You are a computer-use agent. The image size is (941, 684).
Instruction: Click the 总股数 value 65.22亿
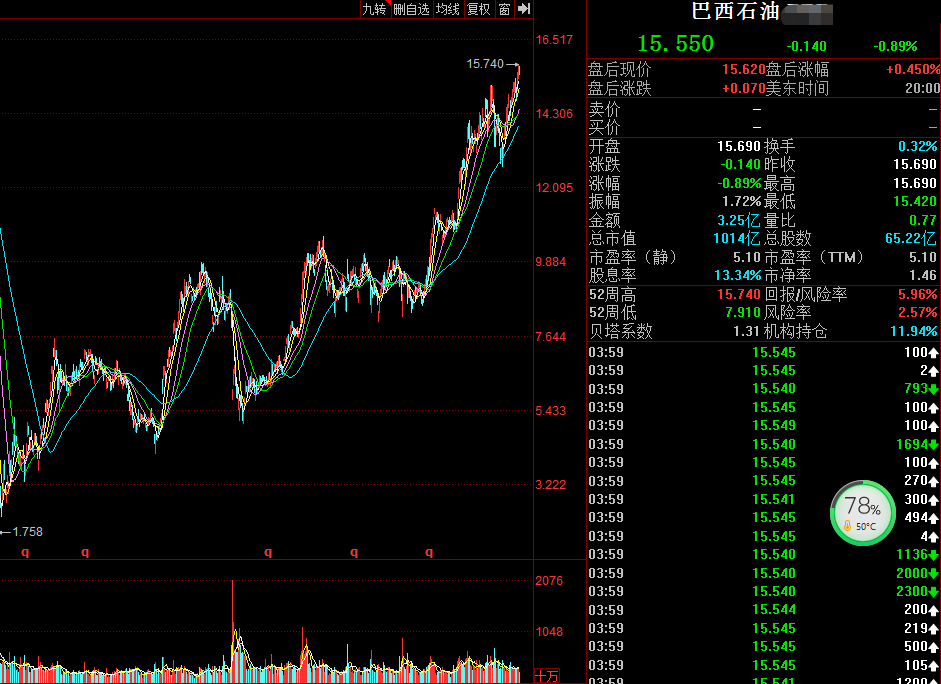point(910,239)
